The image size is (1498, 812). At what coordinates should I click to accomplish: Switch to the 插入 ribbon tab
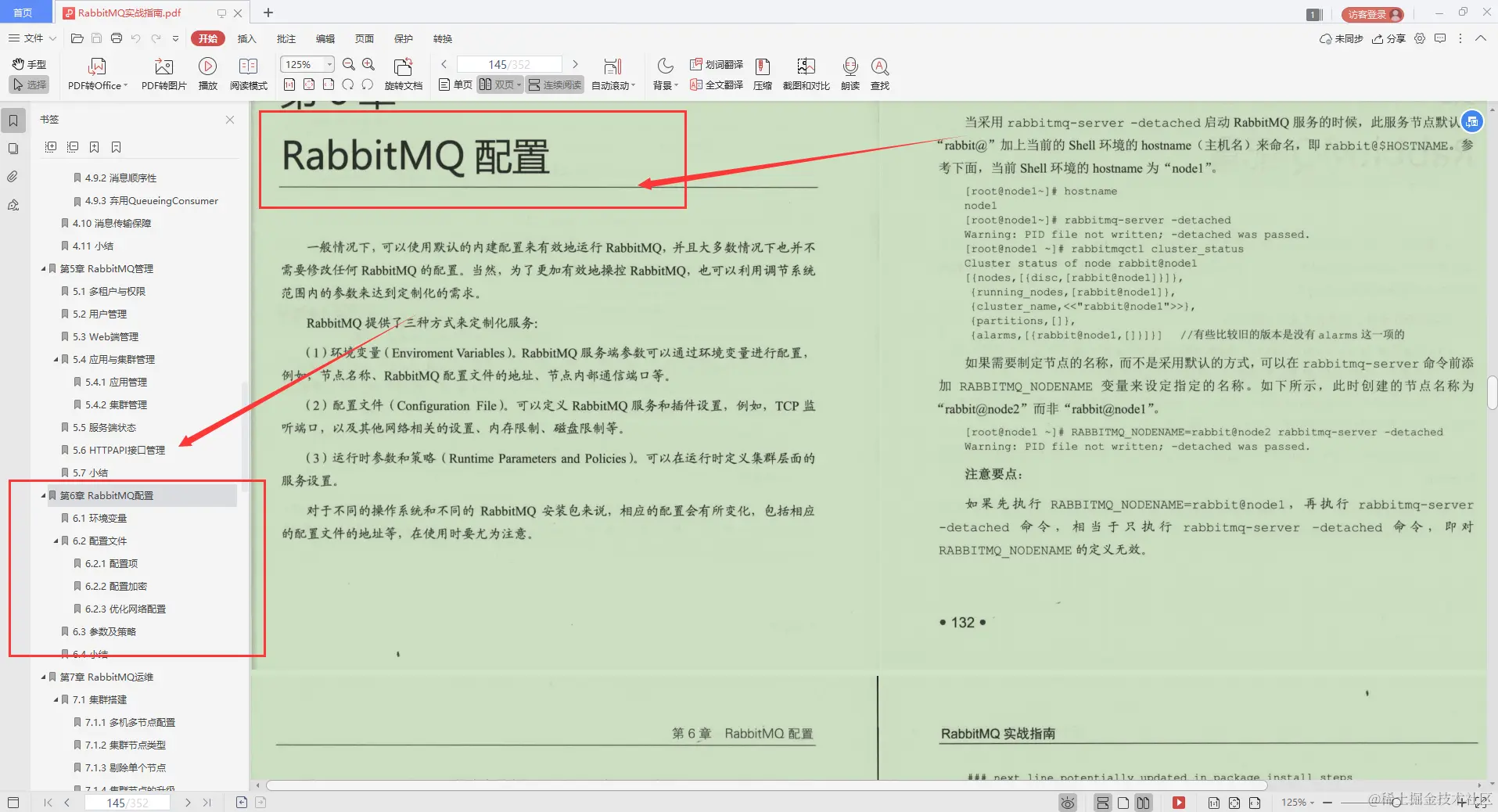click(246, 38)
